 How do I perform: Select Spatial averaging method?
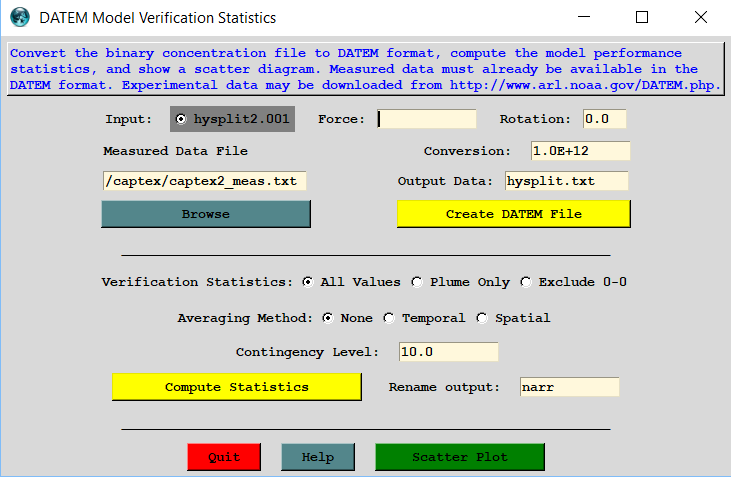click(513, 318)
